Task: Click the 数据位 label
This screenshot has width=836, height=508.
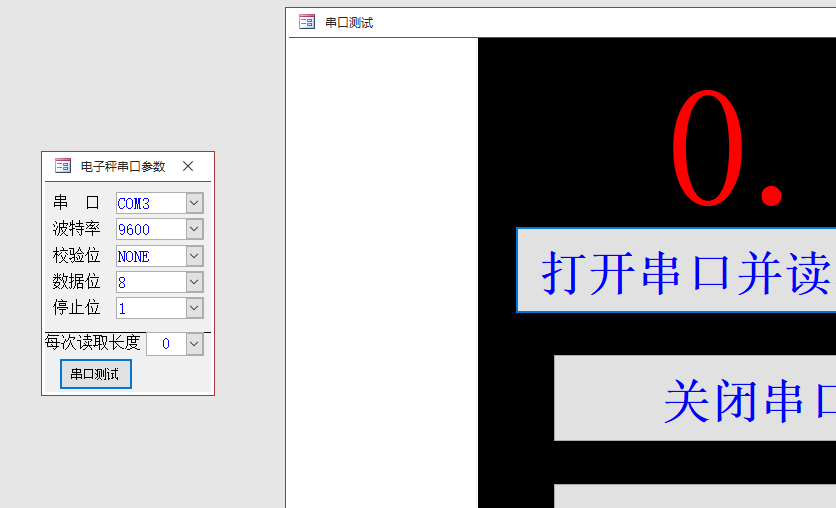Action: 76,281
